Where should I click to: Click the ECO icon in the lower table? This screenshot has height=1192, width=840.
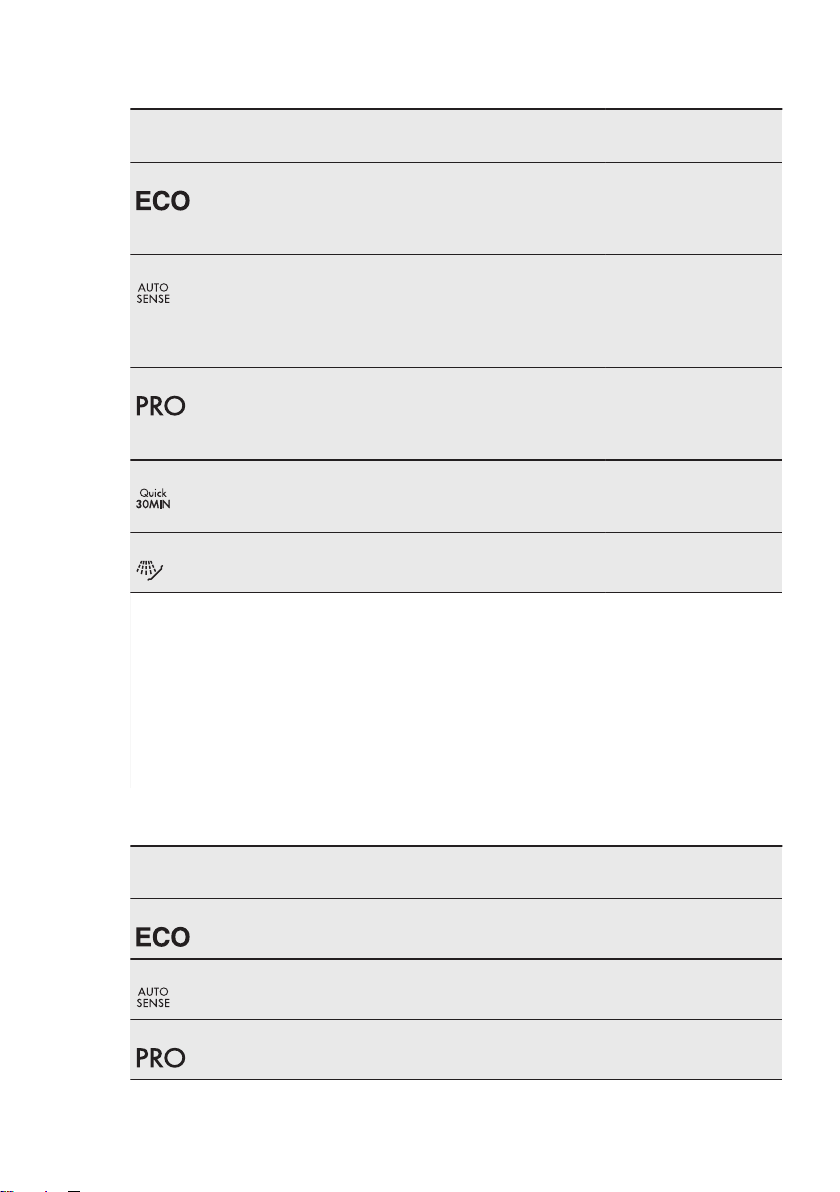coord(163,937)
